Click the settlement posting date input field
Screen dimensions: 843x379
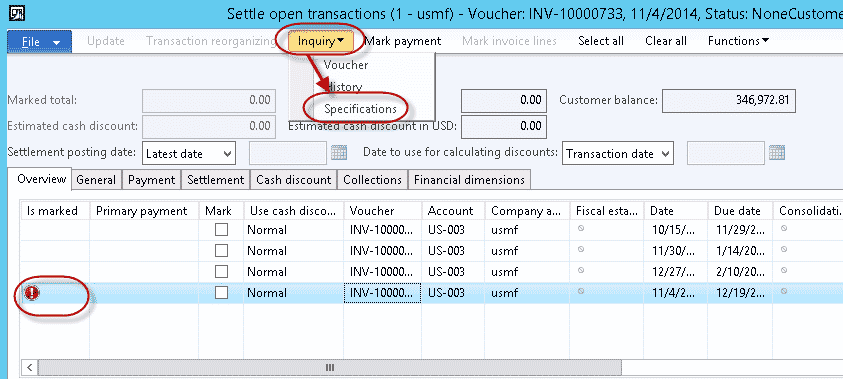288,153
